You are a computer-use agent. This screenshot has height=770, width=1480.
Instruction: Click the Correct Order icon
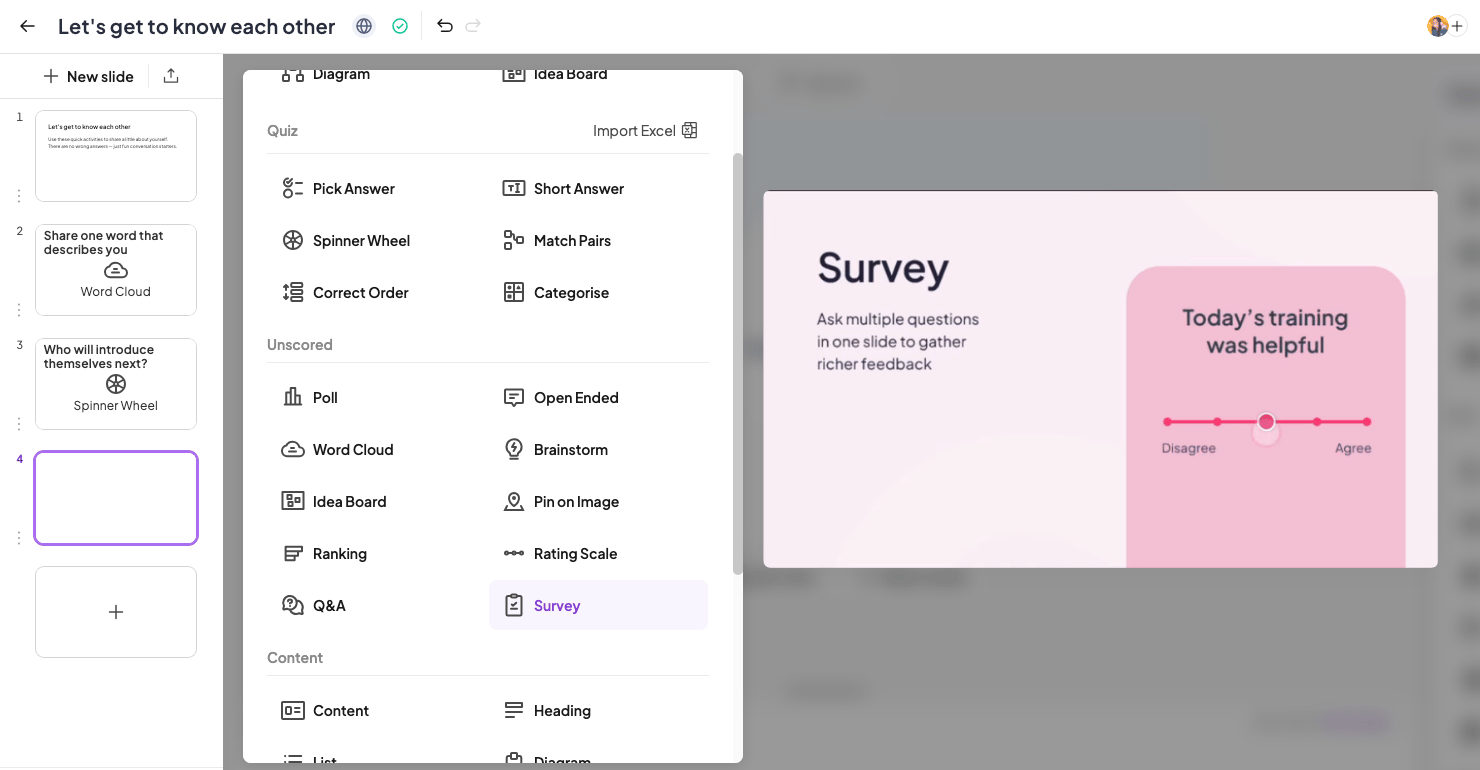[x=293, y=292]
